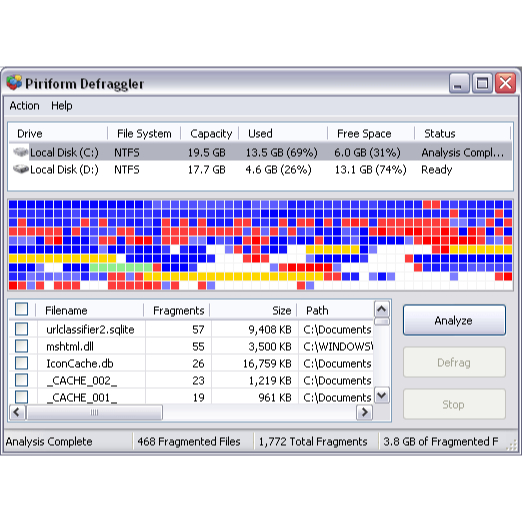Click the file list scroll down arrow
The width and height of the screenshot is (522, 522).
click(x=382, y=396)
